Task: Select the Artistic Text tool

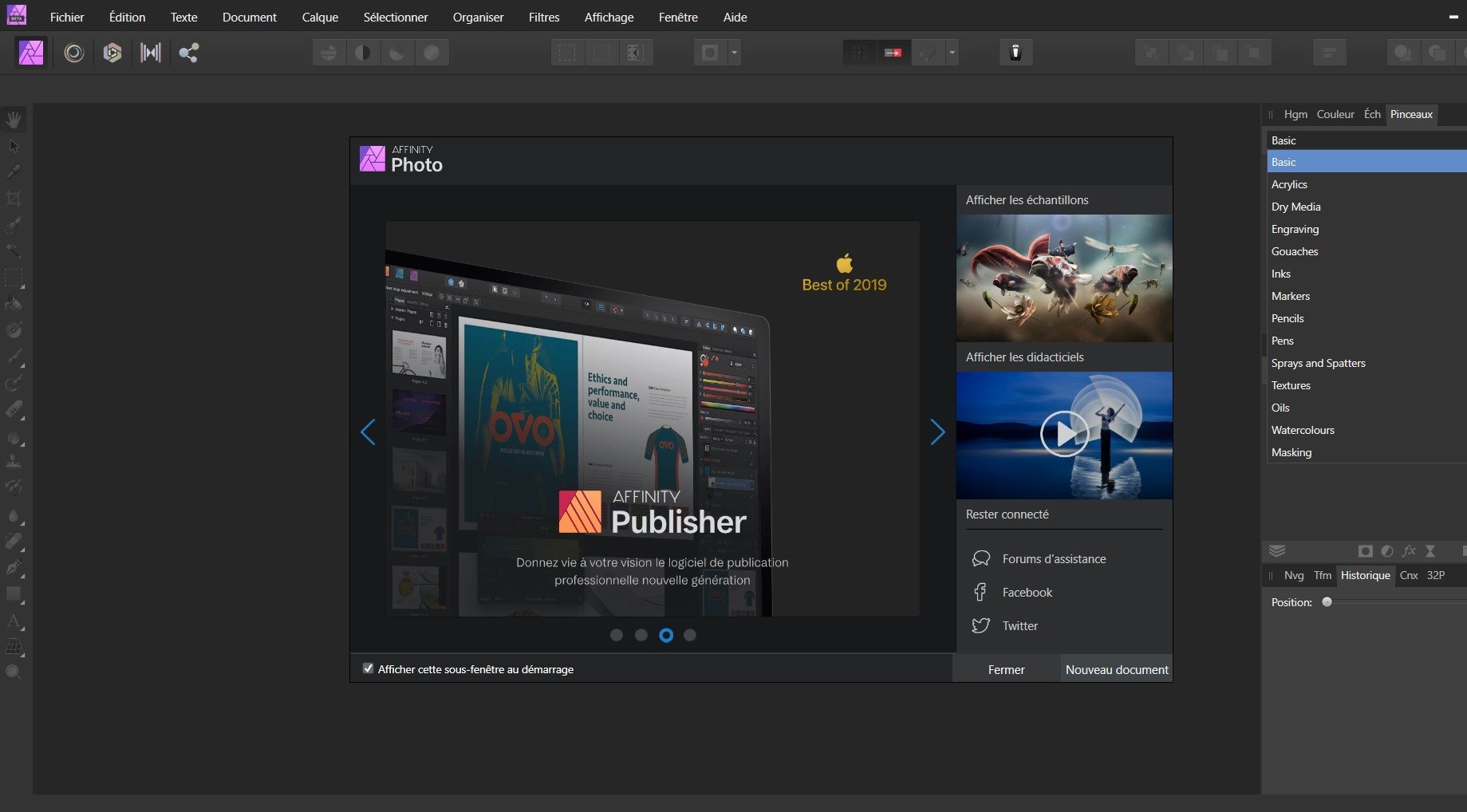Action: (x=14, y=620)
